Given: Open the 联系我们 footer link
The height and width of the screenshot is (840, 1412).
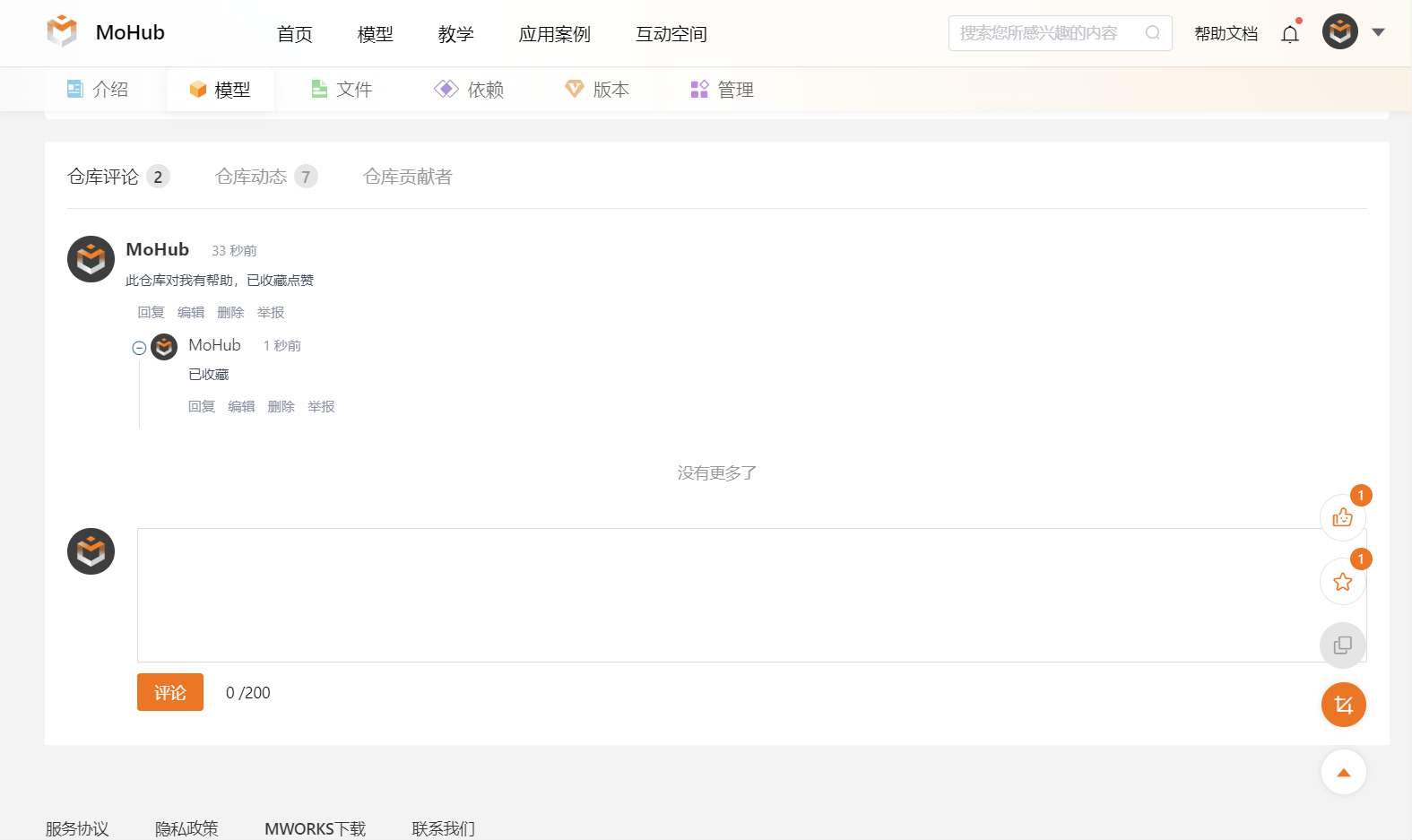Looking at the screenshot, I should coord(444,828).
